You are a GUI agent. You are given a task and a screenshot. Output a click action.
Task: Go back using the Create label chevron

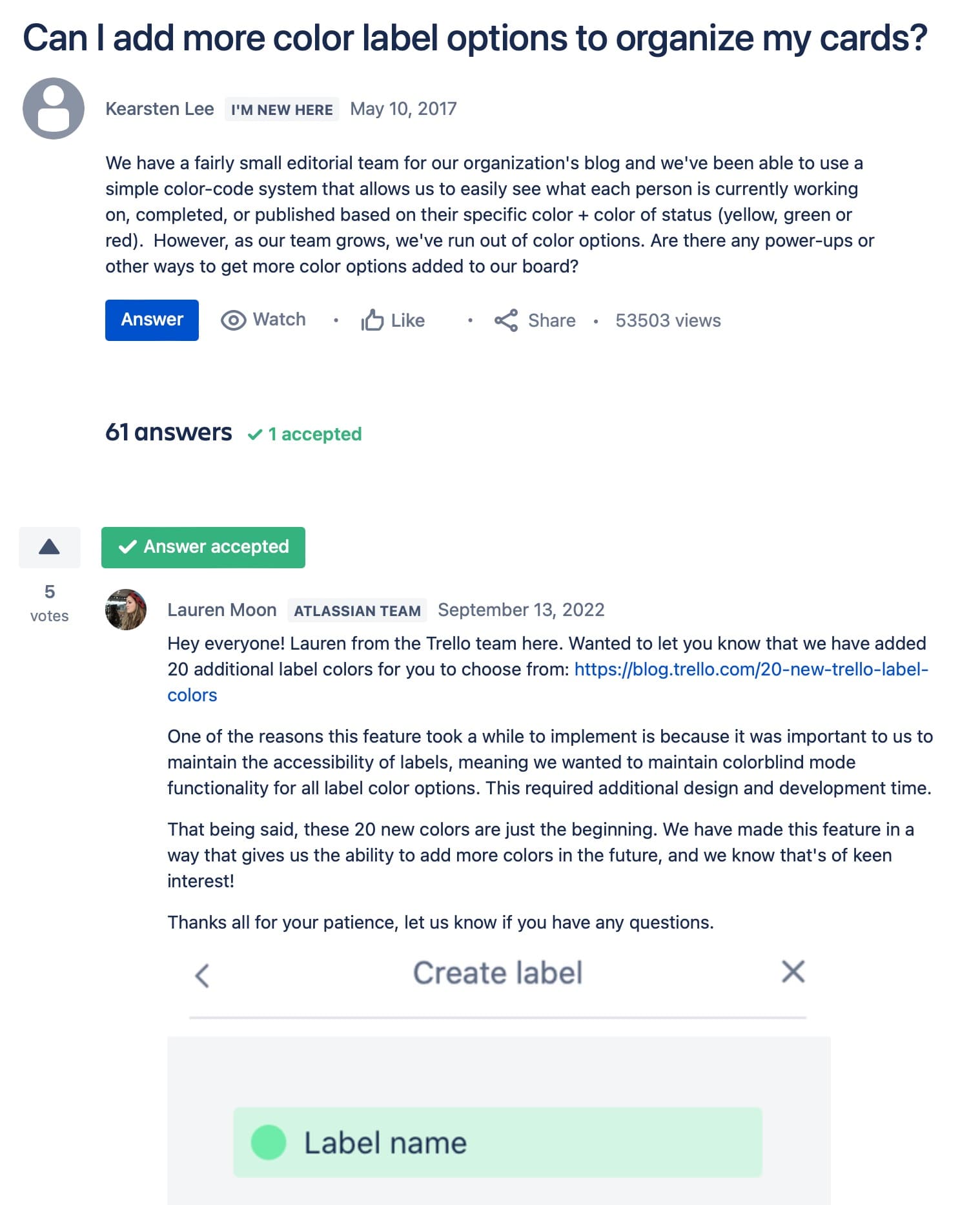tap(202, 975)
